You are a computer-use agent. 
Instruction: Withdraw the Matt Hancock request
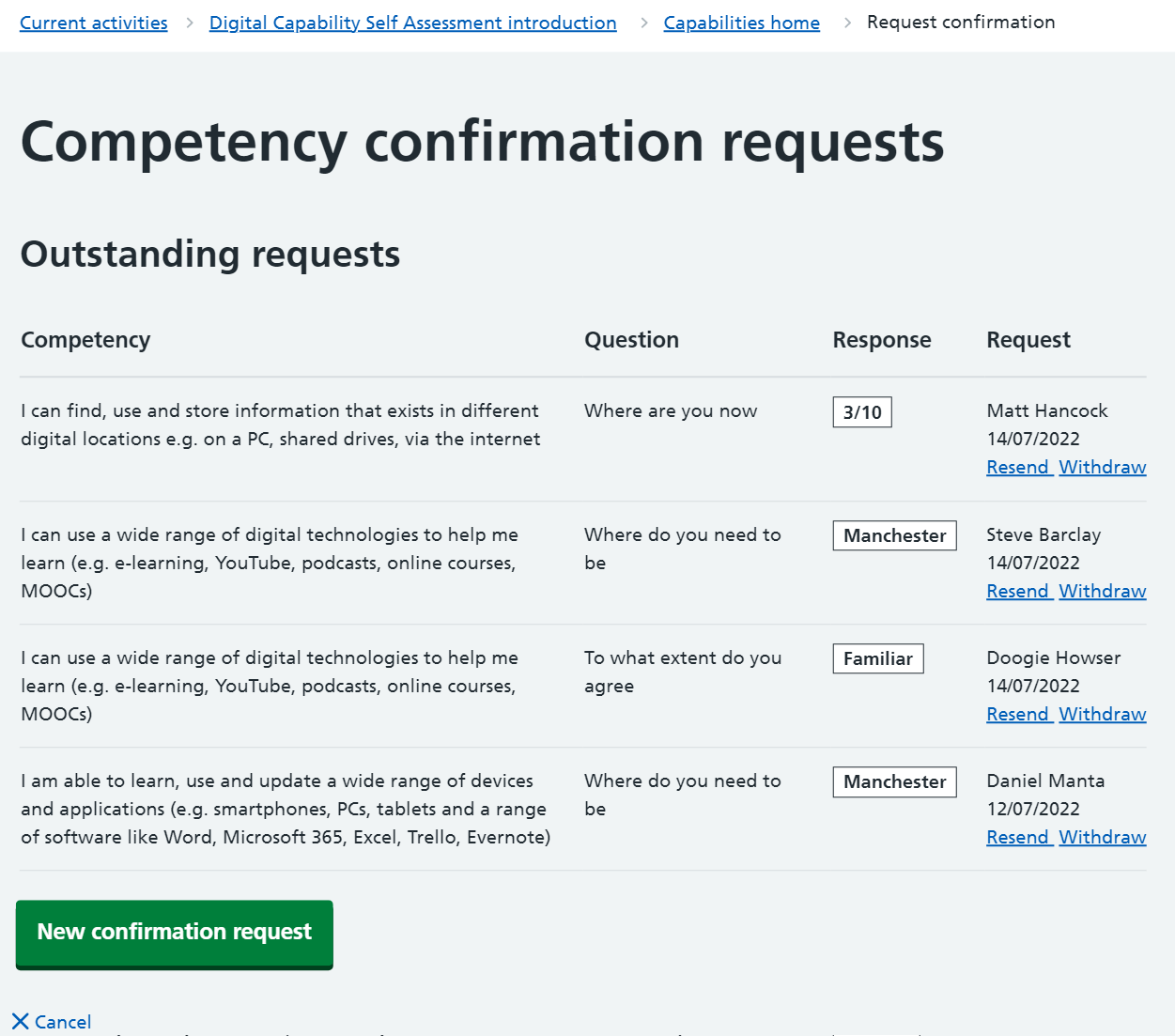(x=1102, y=467)
